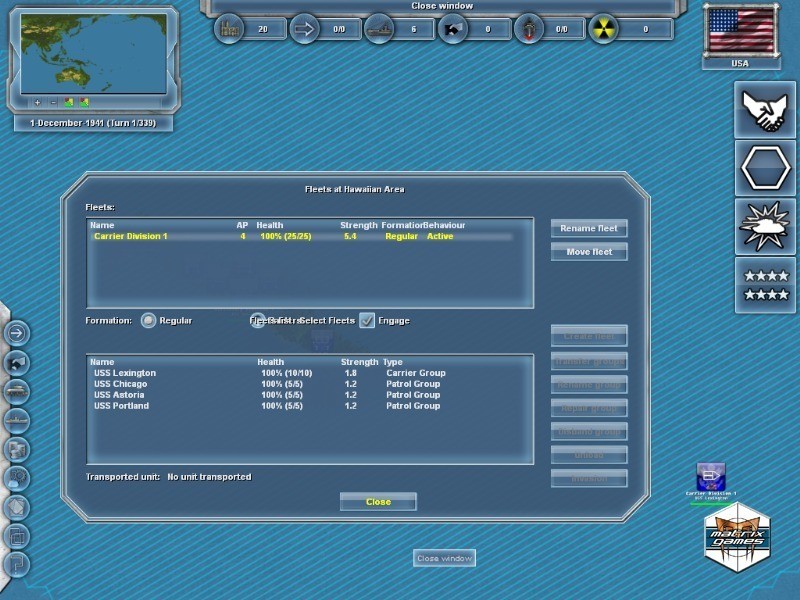Click the Close button in fleets dialog
Image resolution: width=800 pixels, height=600 pixels.
[378, 502]
